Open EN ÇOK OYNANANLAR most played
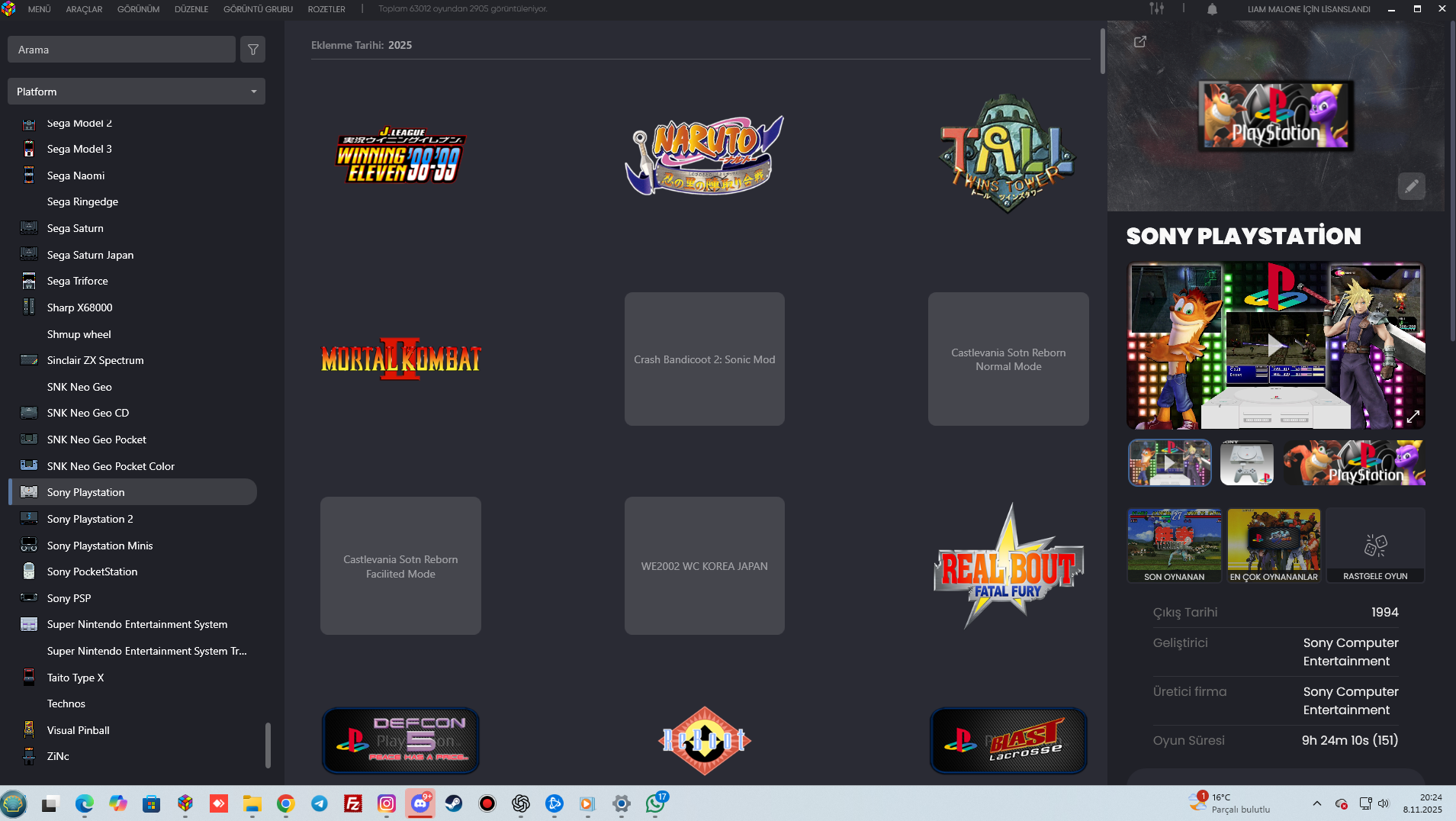 click(1274, 546)
